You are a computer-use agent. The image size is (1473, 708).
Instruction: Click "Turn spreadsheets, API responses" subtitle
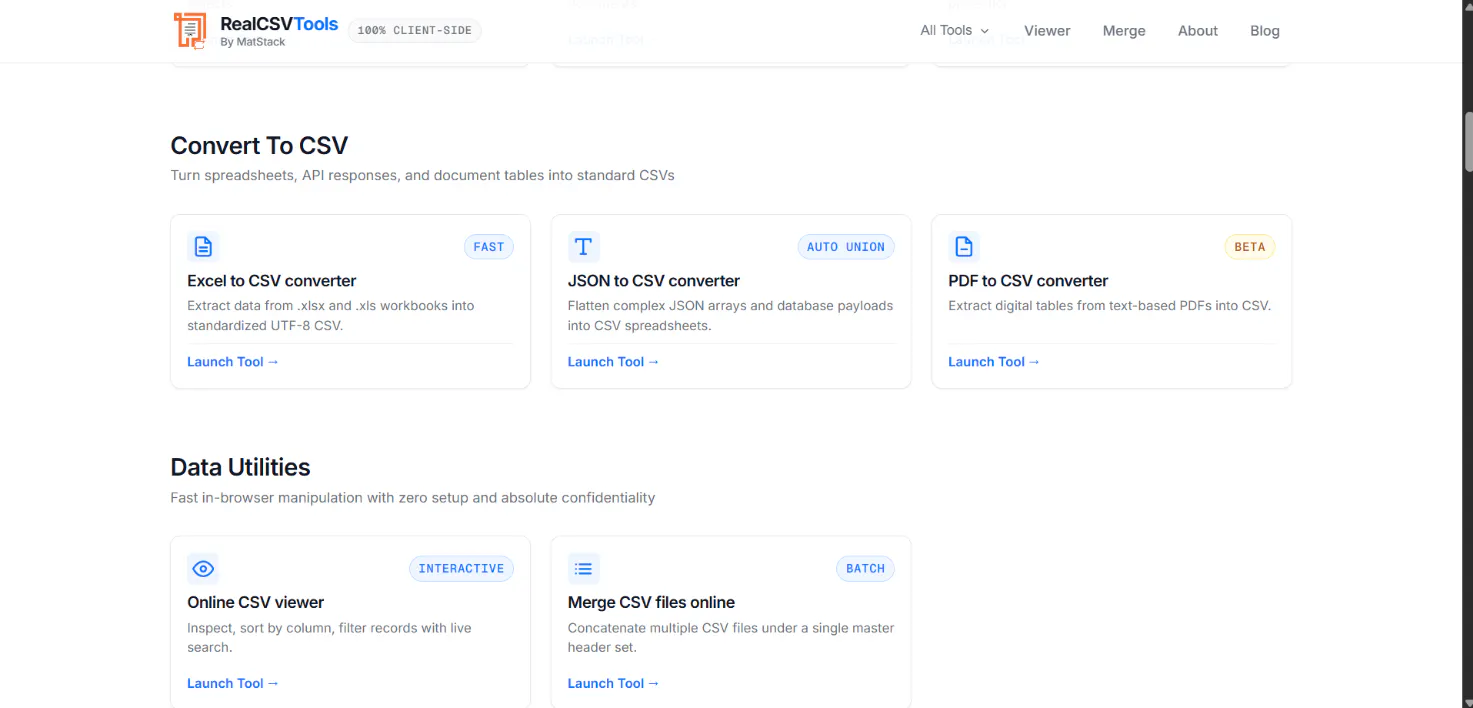(x=423, y=176)
